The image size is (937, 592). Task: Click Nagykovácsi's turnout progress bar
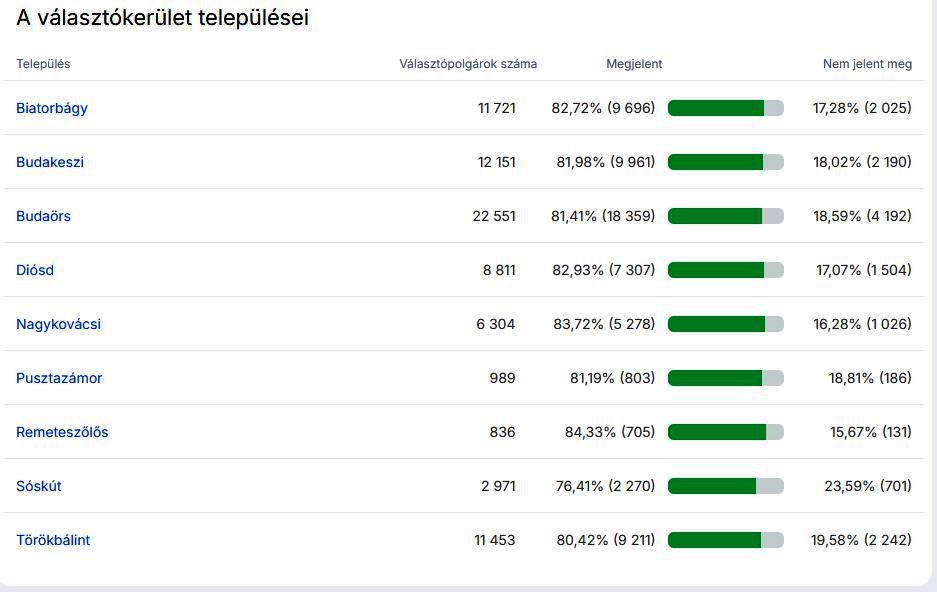click(725, 324)
